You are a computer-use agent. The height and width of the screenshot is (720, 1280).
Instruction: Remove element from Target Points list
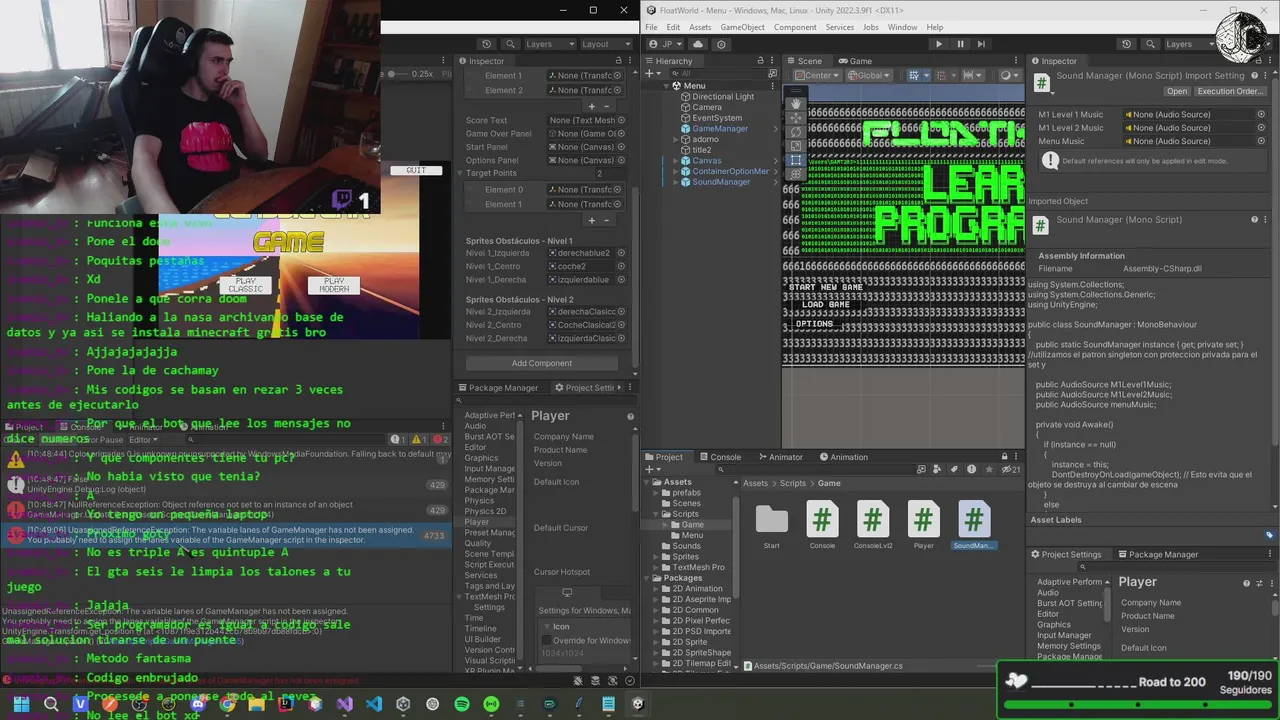(607, 220)
